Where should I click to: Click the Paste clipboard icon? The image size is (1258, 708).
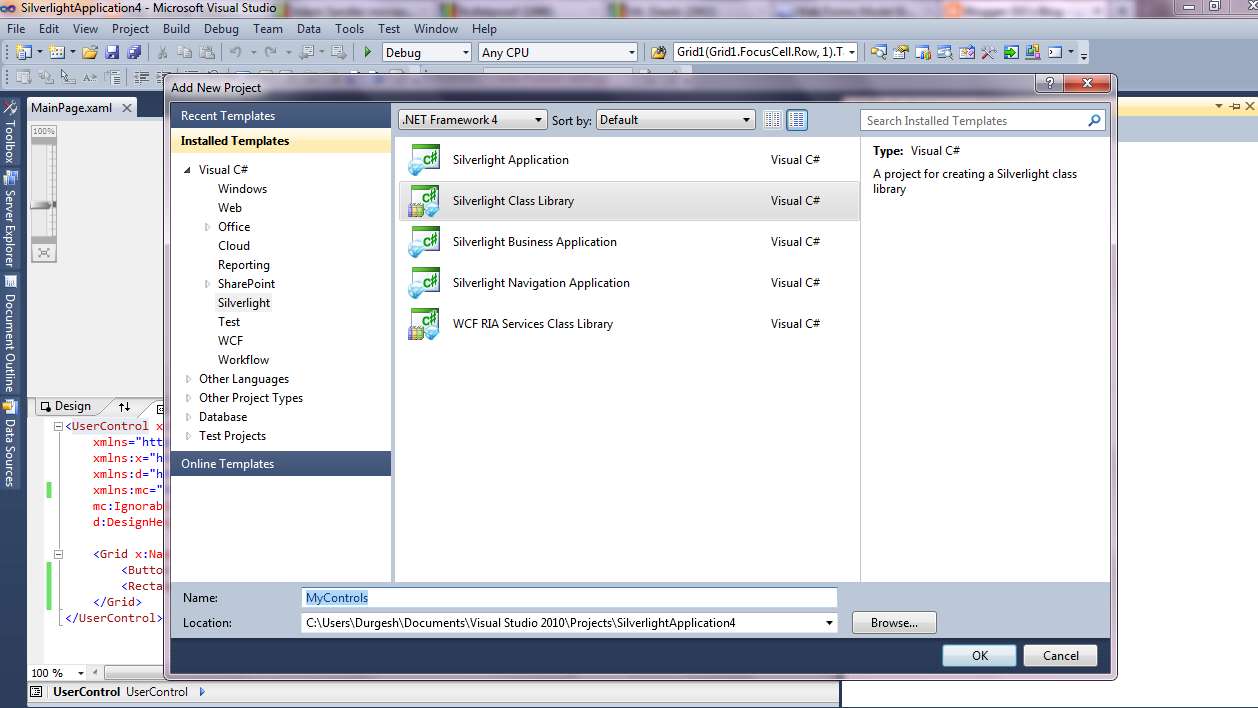(x=206, y=52)
